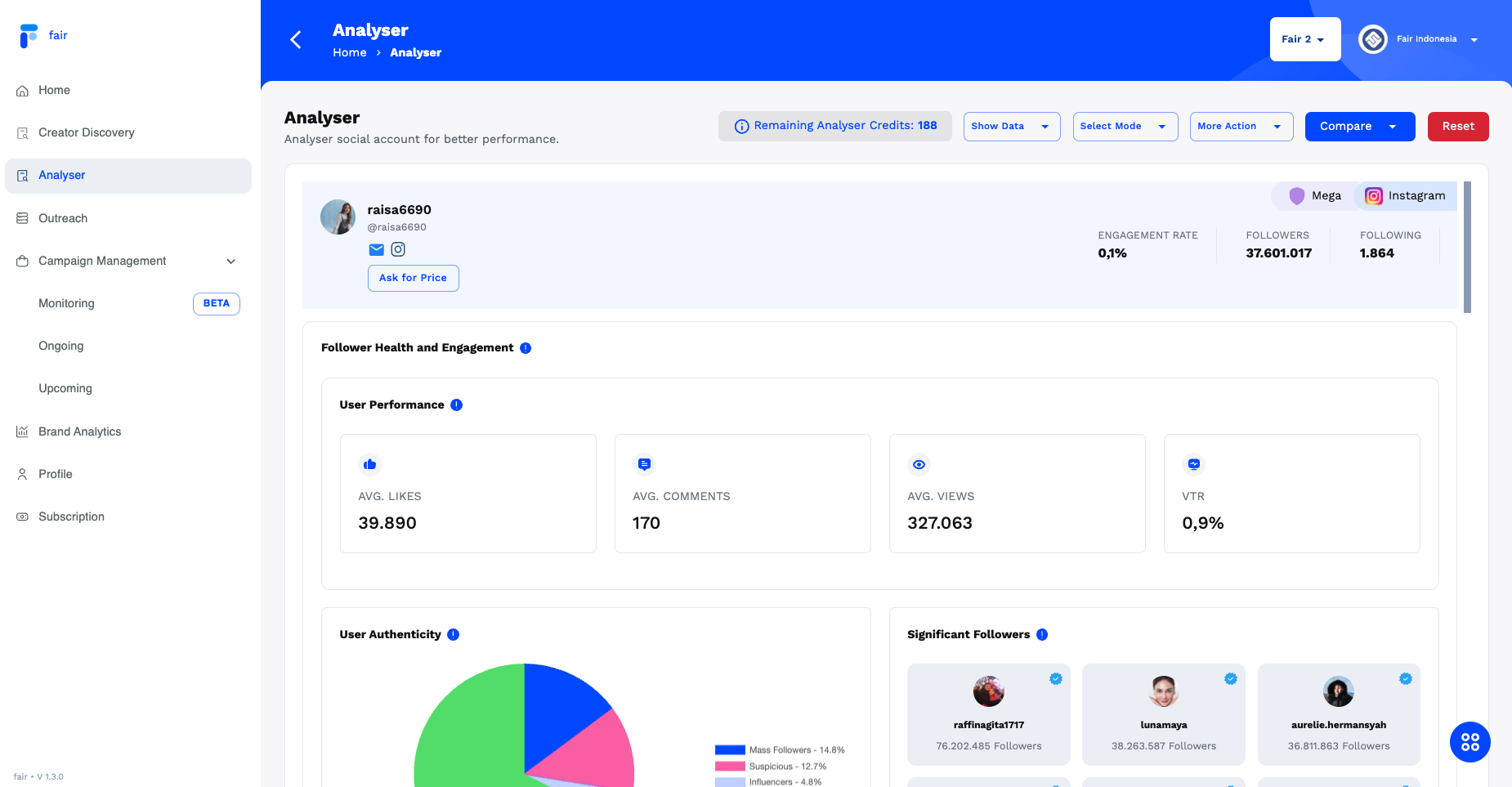
Task: Collapse the Campaign Management chevron
Action: point(231,262)
